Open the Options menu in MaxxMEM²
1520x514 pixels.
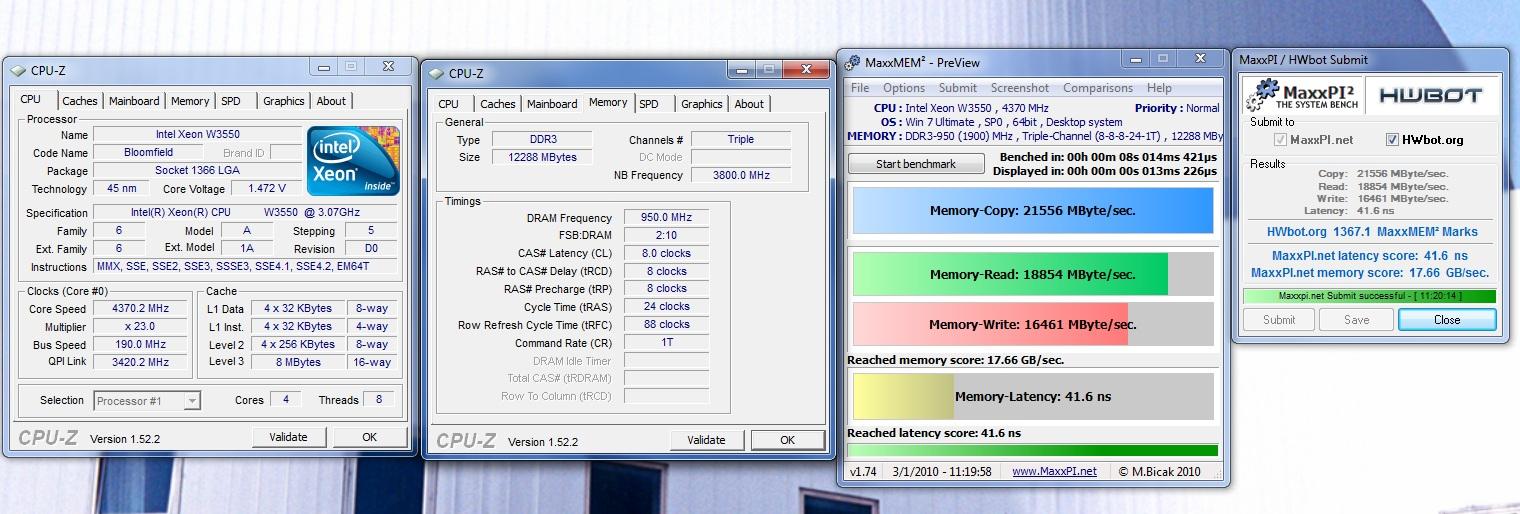pos(904,88)
